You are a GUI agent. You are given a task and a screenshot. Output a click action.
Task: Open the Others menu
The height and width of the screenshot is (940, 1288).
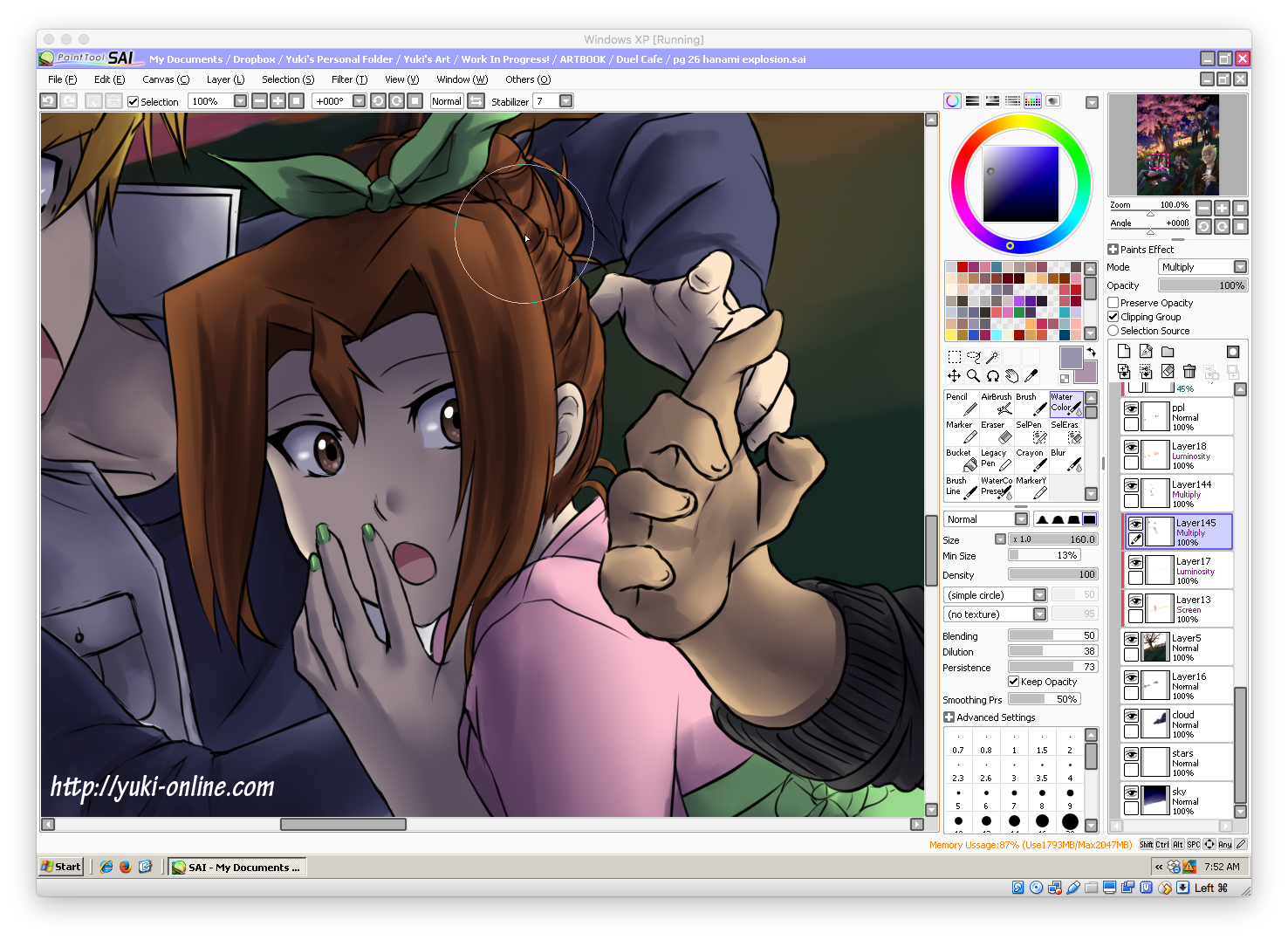(528, 79)
